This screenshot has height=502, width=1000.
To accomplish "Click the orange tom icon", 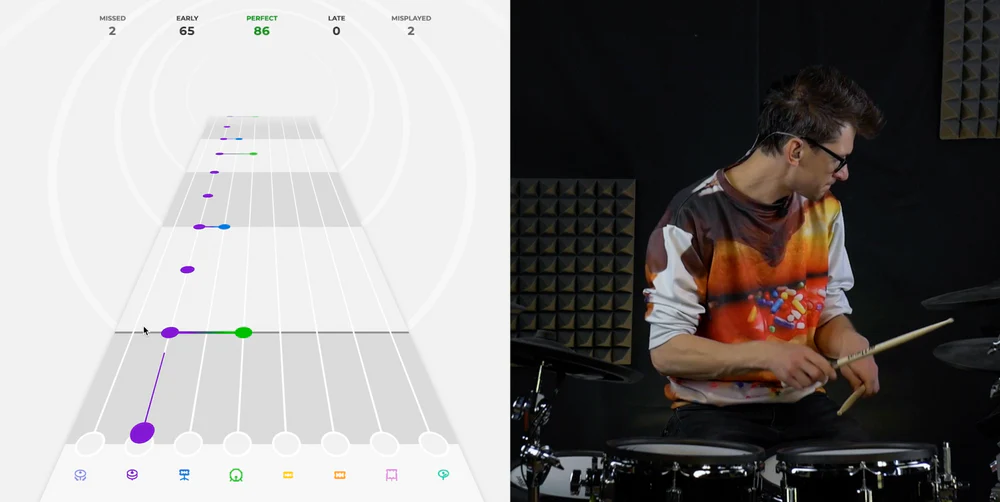I will 340,475.
